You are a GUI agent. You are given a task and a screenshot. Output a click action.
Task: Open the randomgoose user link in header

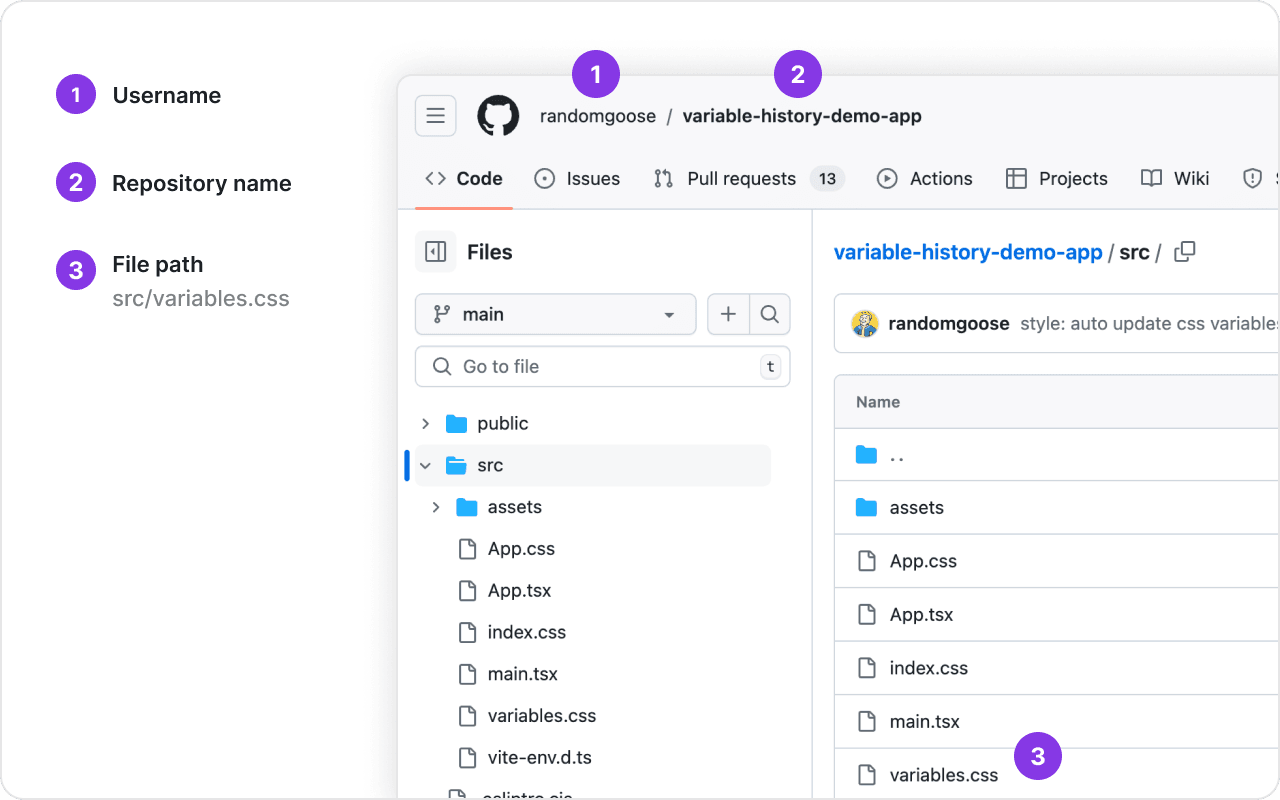coord(598,116)
